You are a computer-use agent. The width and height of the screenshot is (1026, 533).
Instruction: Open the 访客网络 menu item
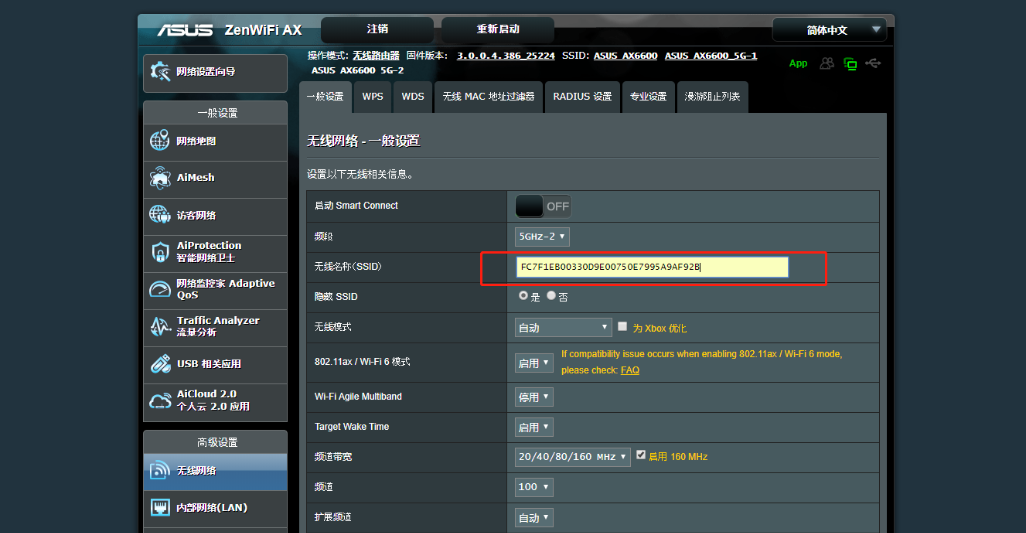click(215, 215)
